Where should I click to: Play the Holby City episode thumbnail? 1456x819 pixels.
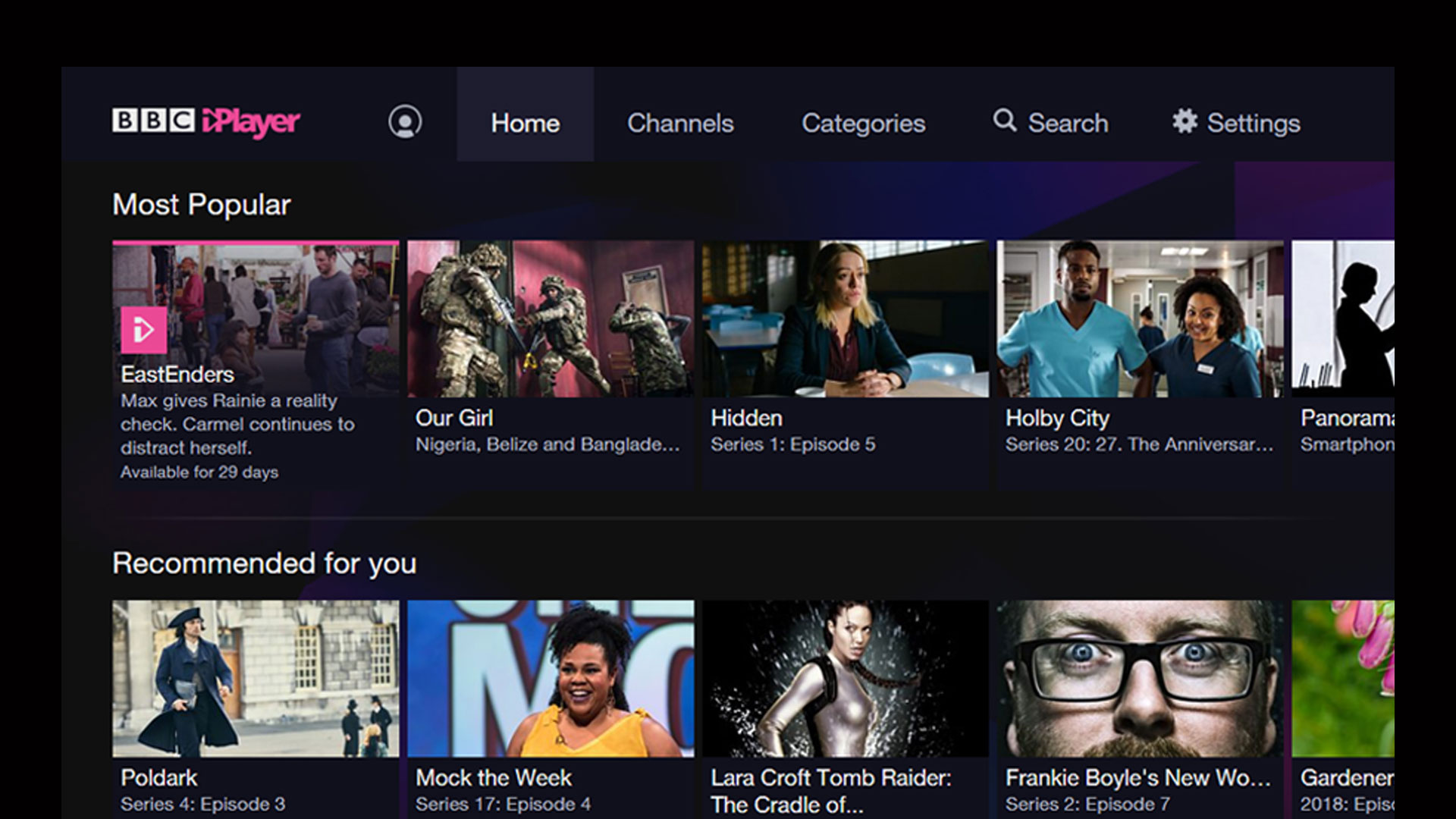[1140, 319]
